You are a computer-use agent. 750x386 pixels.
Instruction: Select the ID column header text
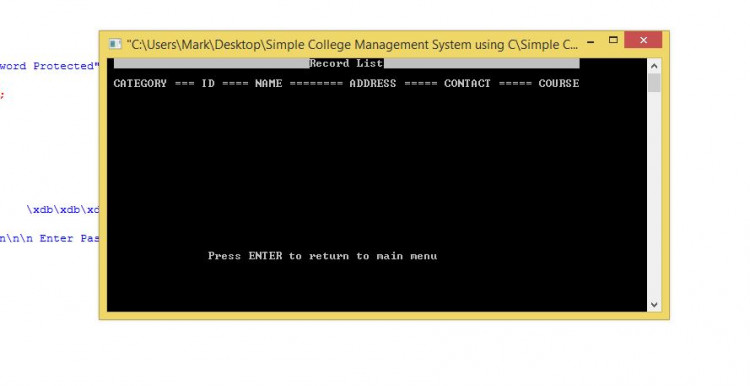pyautogui.click(x=208, y=83)
